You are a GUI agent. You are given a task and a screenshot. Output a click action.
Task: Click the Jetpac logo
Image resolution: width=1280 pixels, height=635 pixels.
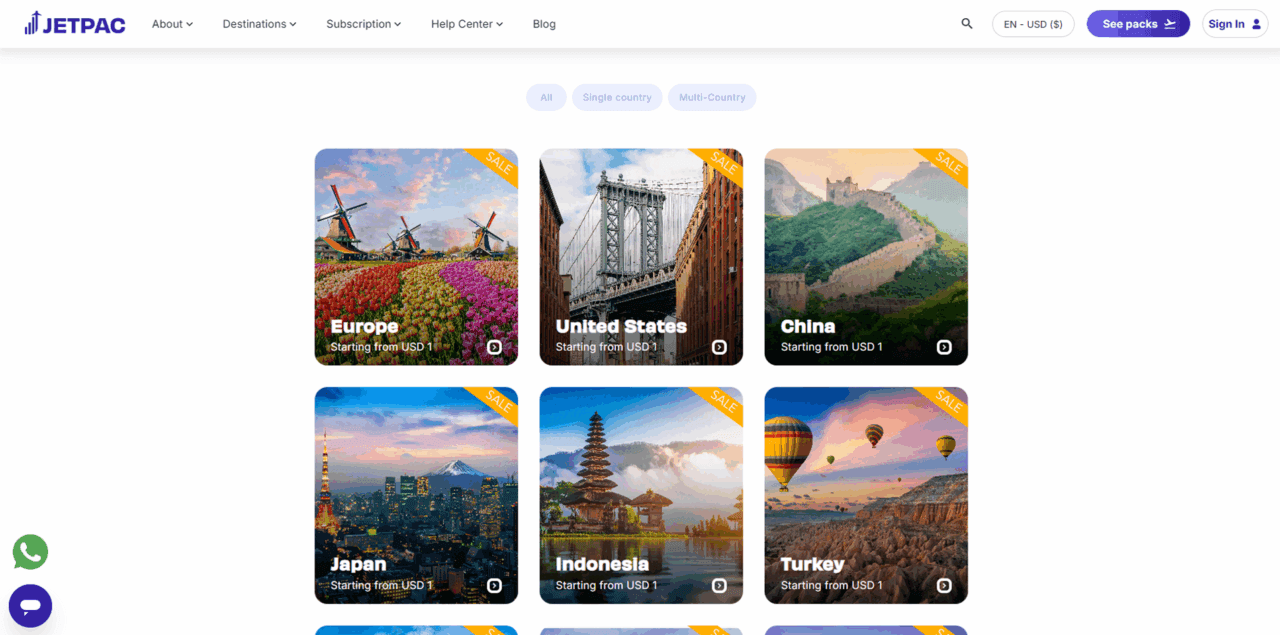tap(75, 24)
